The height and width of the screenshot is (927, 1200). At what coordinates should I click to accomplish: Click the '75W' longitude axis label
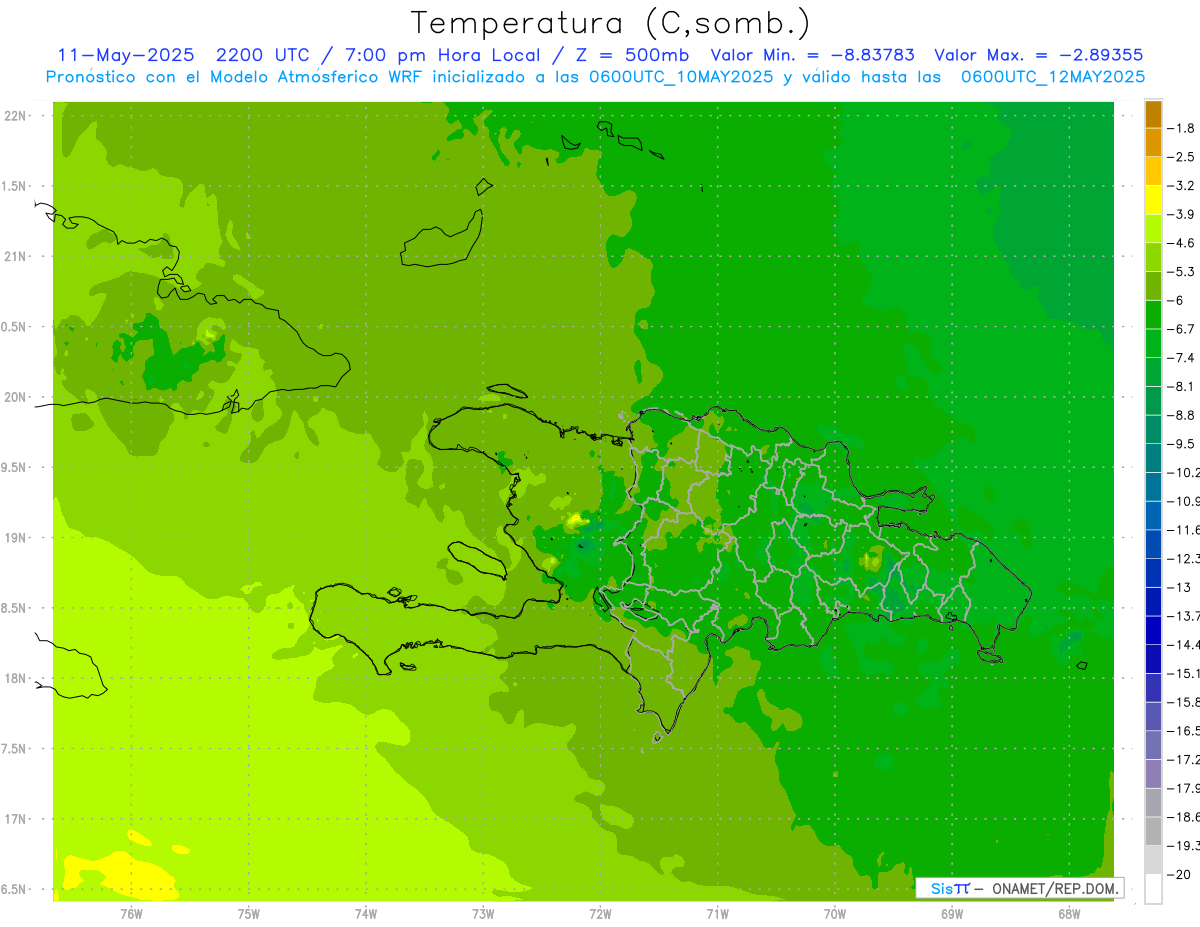[248, 913]
